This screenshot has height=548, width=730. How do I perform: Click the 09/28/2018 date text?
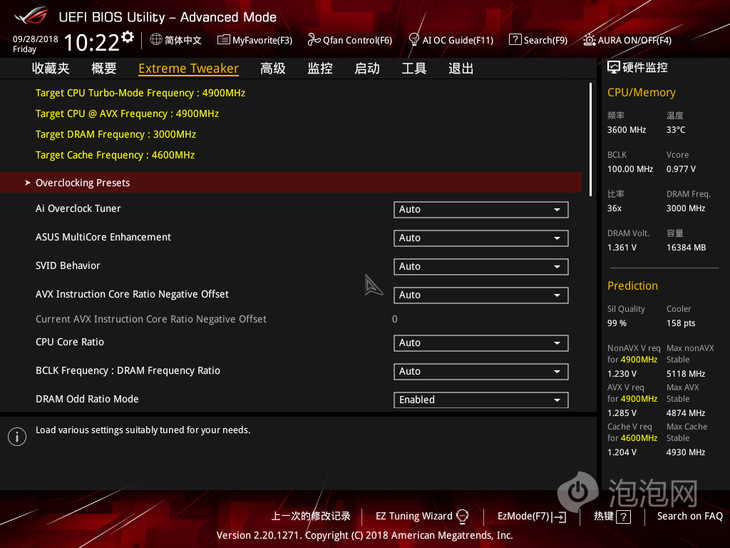click(35, 39)
